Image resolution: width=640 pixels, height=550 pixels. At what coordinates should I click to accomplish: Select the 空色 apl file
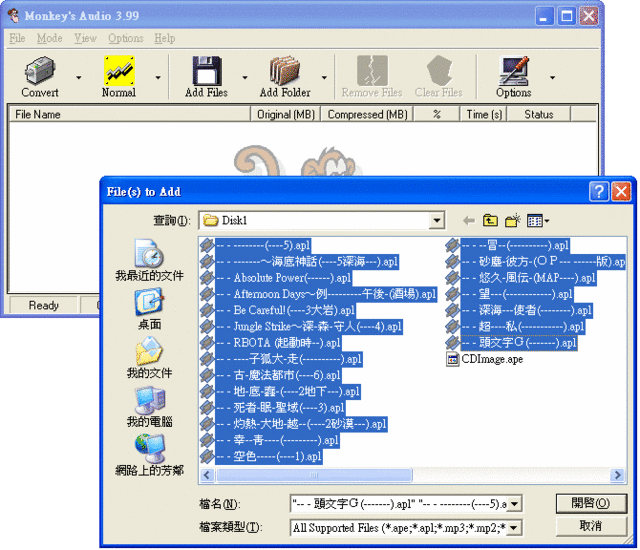point(262,457)
